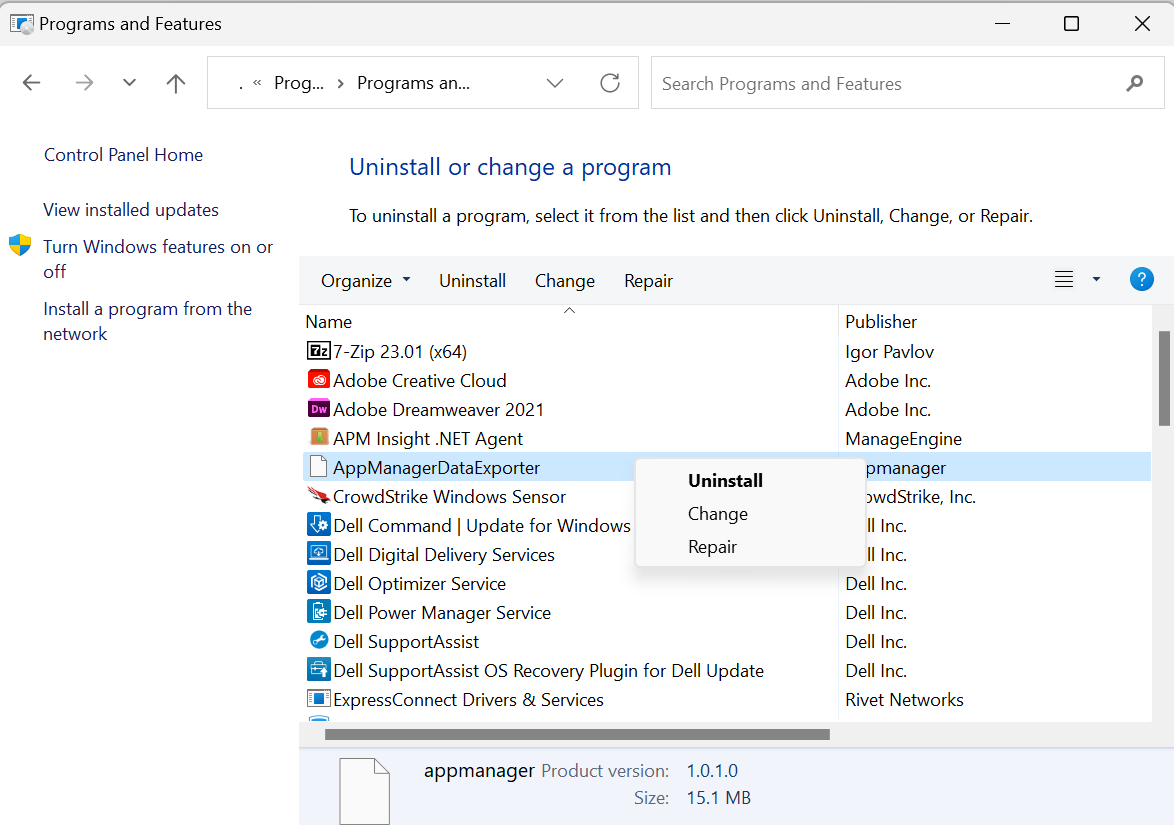Image resolution: width=1174 pixels, height=825 pixels.
Task: Open help with the blue question mark
Action: 1142,279
